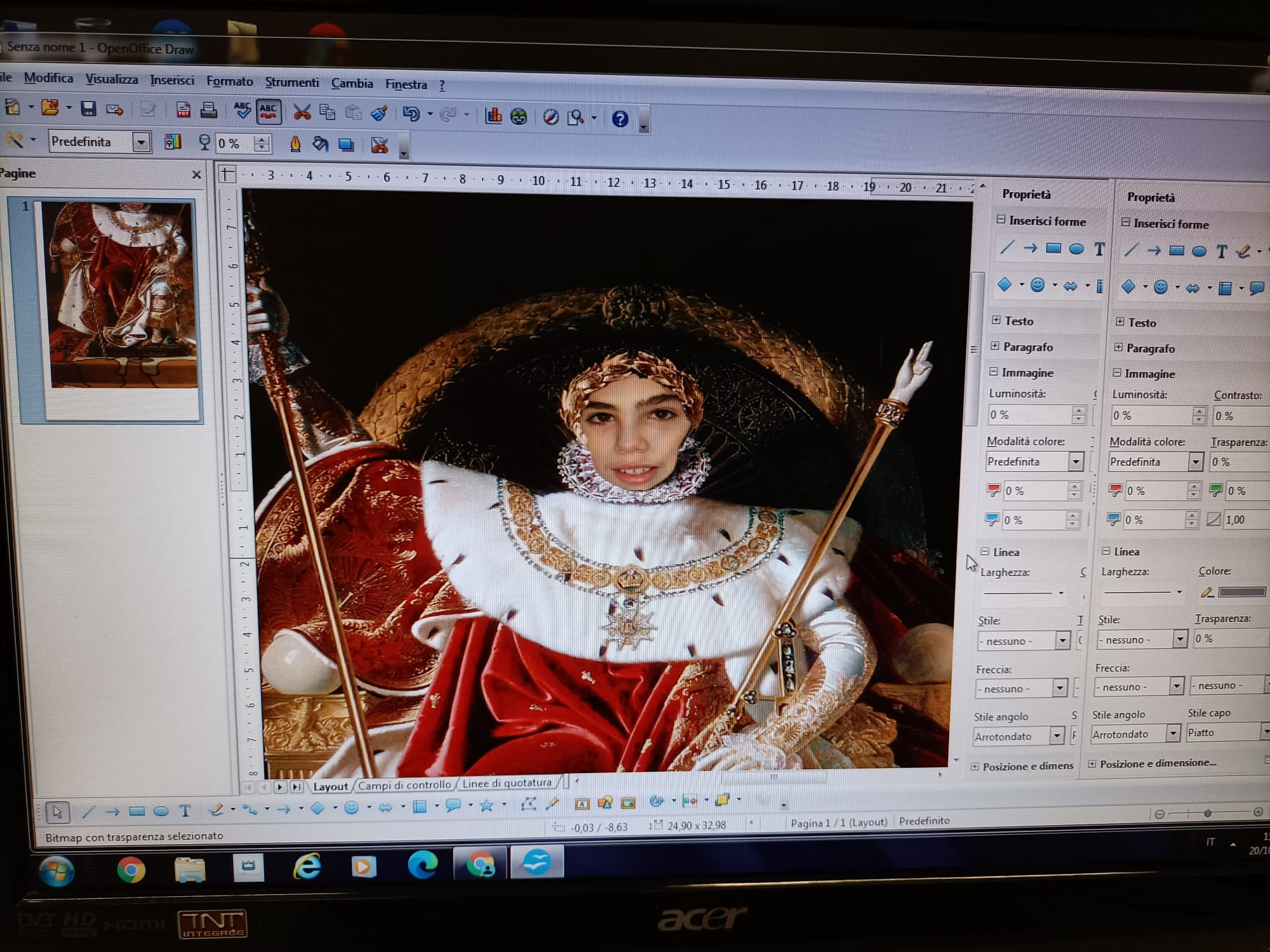The image size is (1270, 952).
Task: Click the Contrasto 0 % field
Action: click(x=1240, y=416)
